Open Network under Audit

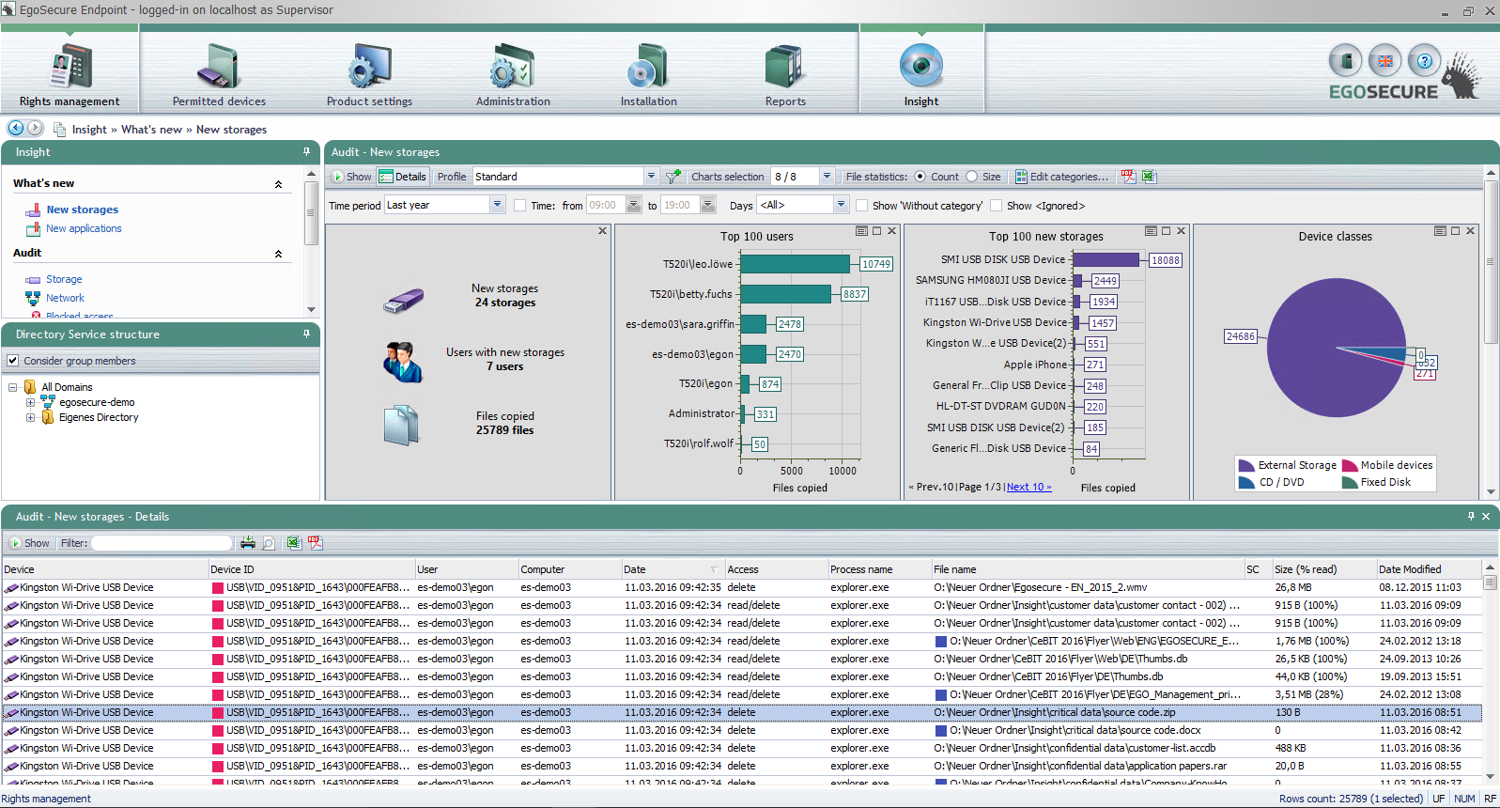pos(65,298)
